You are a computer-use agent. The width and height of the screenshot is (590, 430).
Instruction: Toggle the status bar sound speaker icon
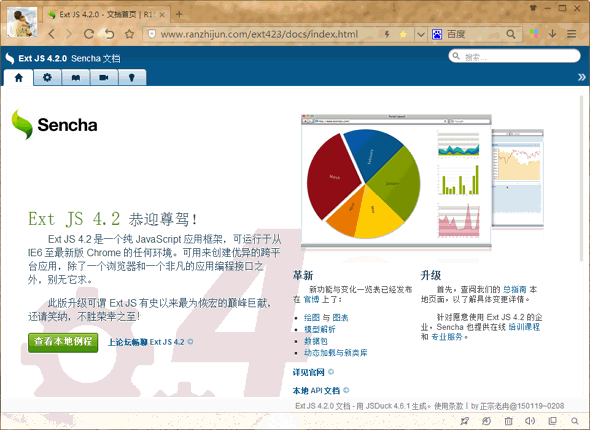pyautogui.click(x=530, y=421)
